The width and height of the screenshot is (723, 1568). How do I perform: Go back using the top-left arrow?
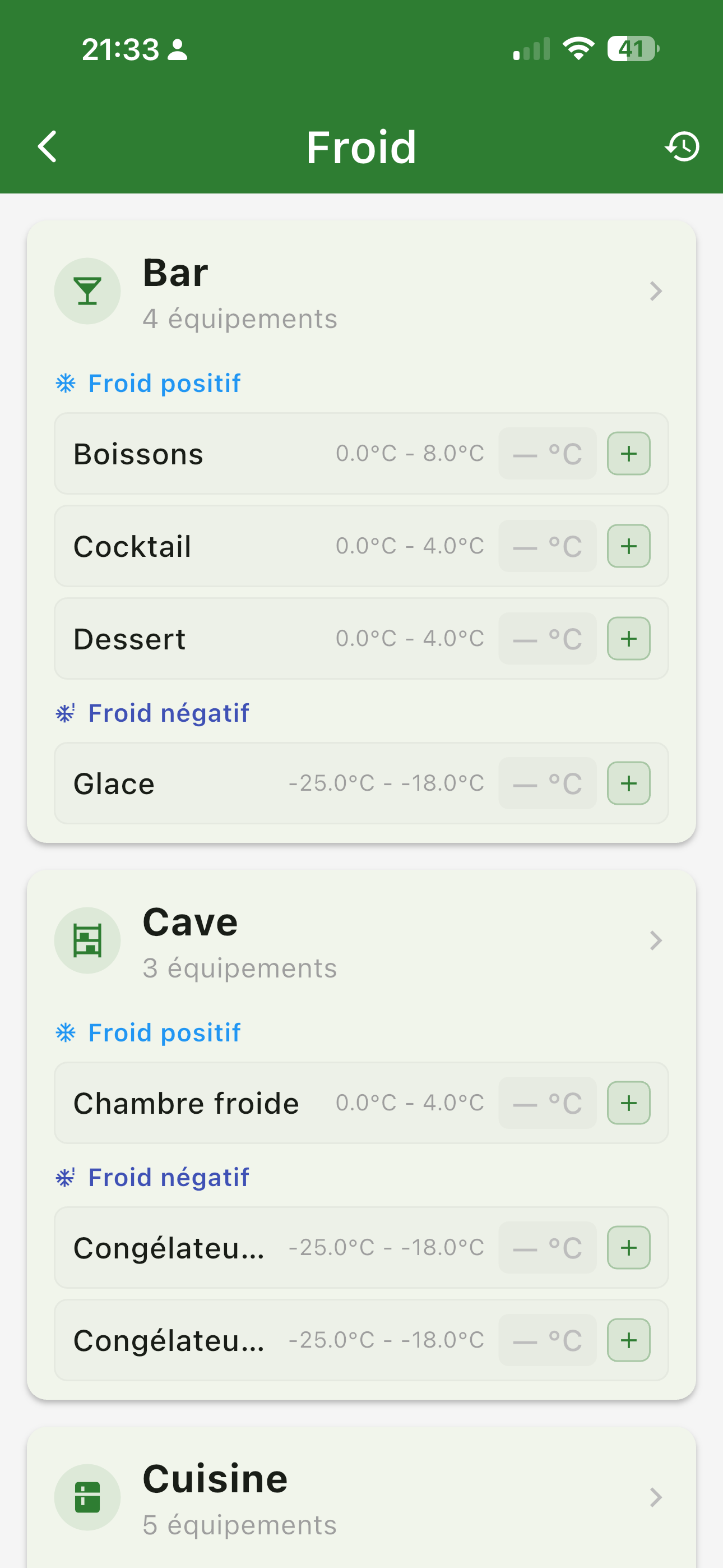coord(48,147)
